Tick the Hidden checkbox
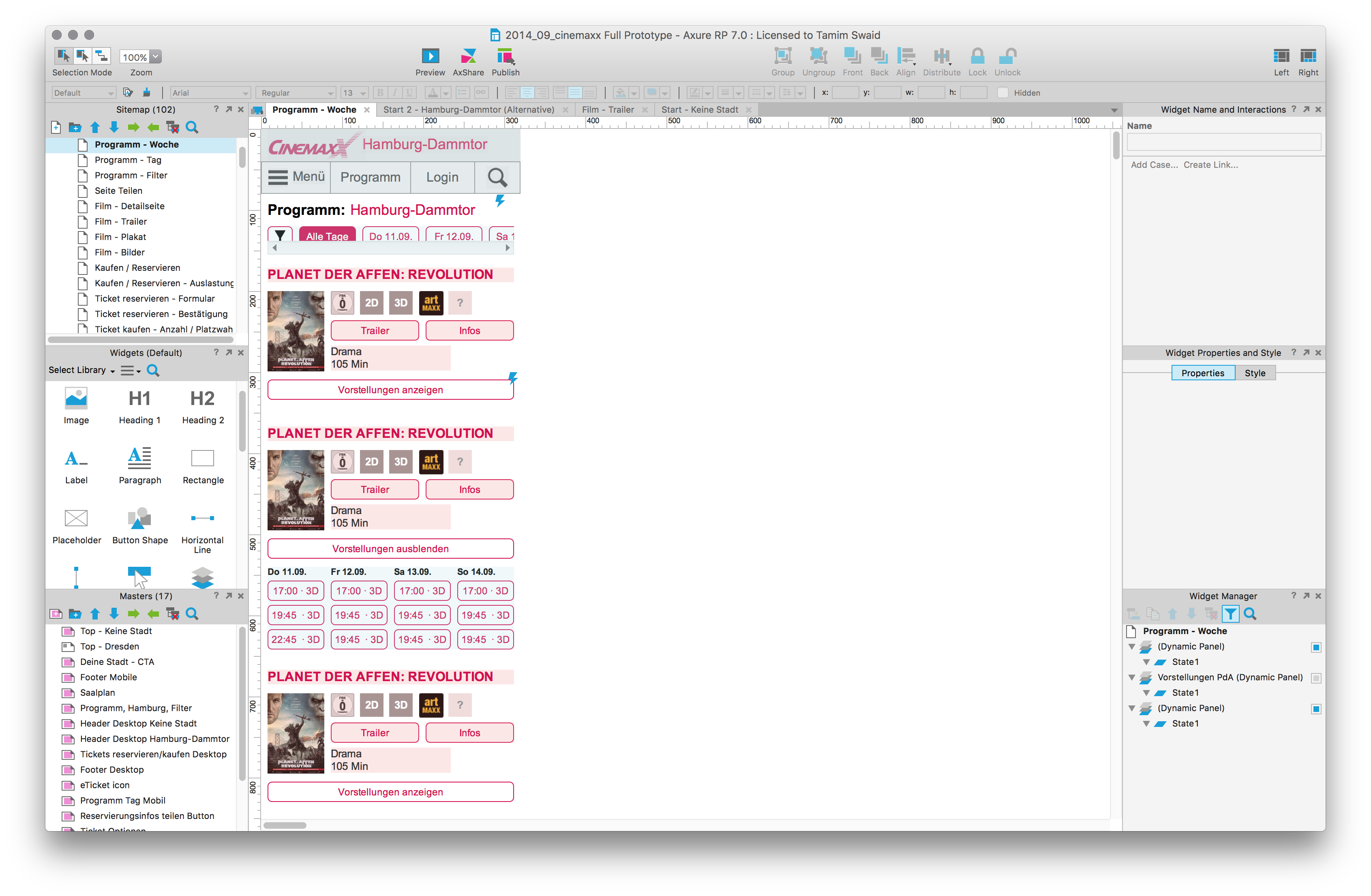This screenshot has width=1371, height=896. click(1003, 93)
